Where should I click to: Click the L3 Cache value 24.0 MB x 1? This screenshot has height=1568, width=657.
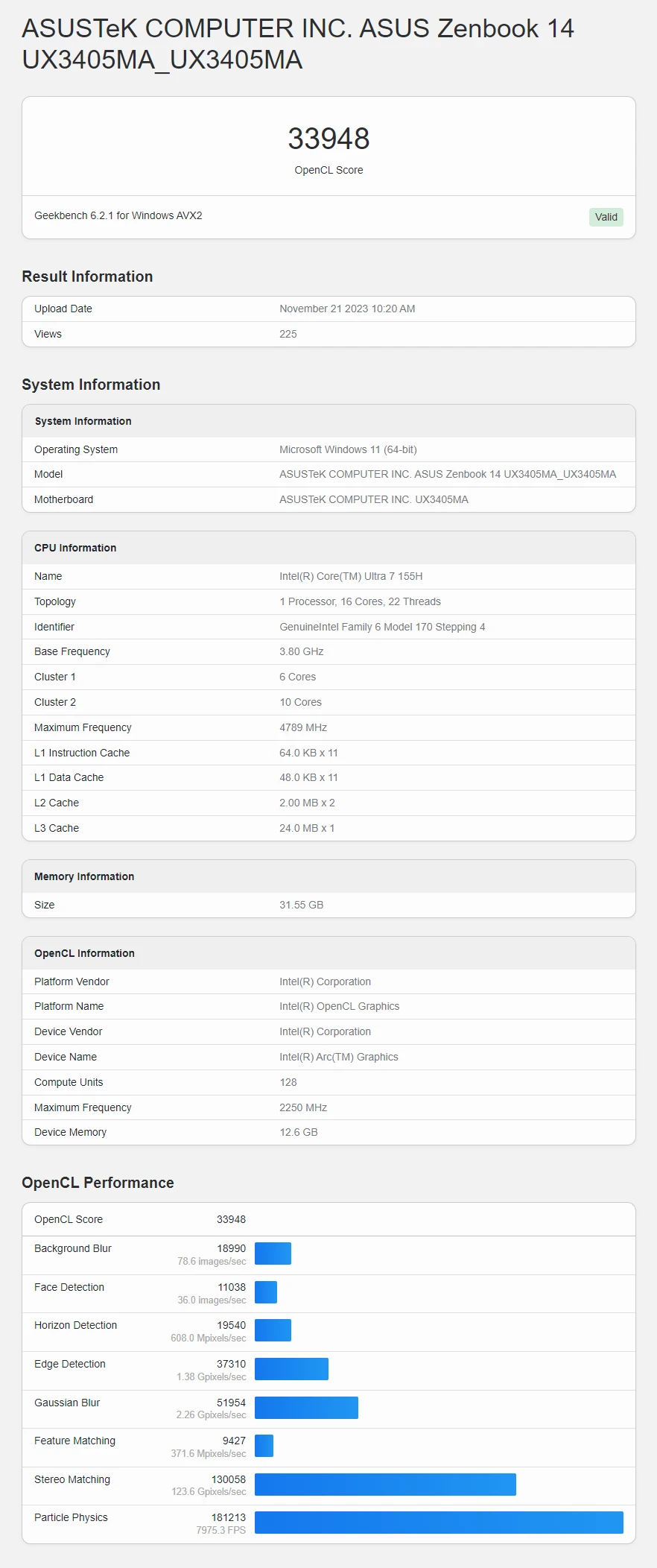(x=307, y=828)
